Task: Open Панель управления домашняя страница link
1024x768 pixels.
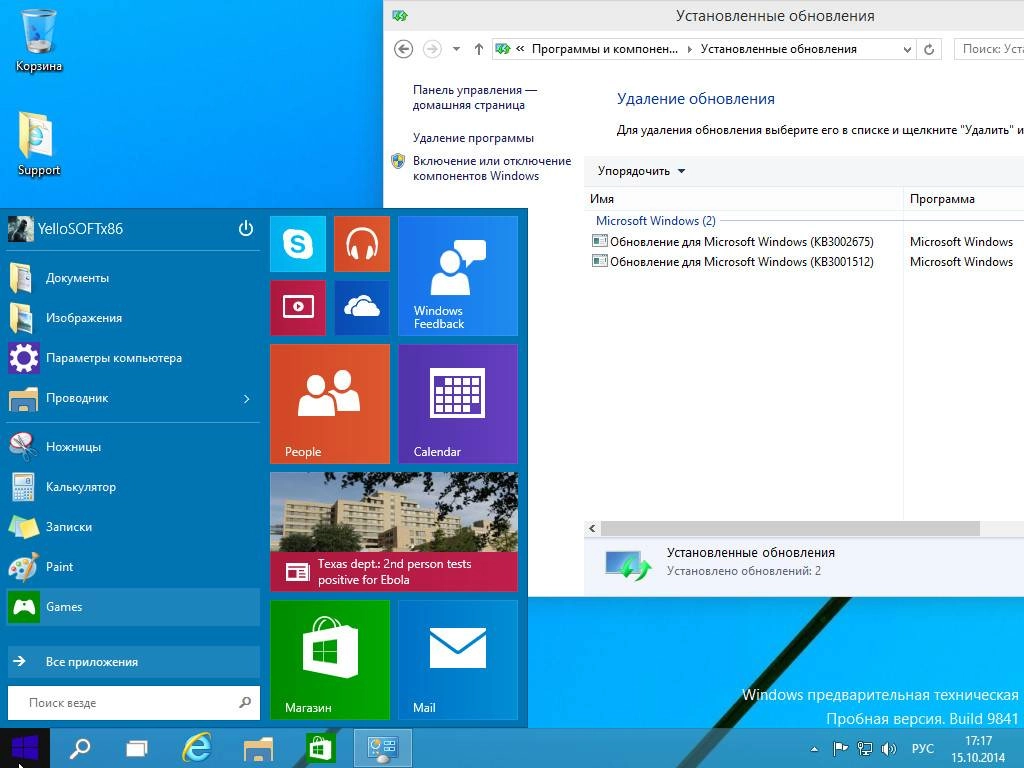Action: (475, 97)
